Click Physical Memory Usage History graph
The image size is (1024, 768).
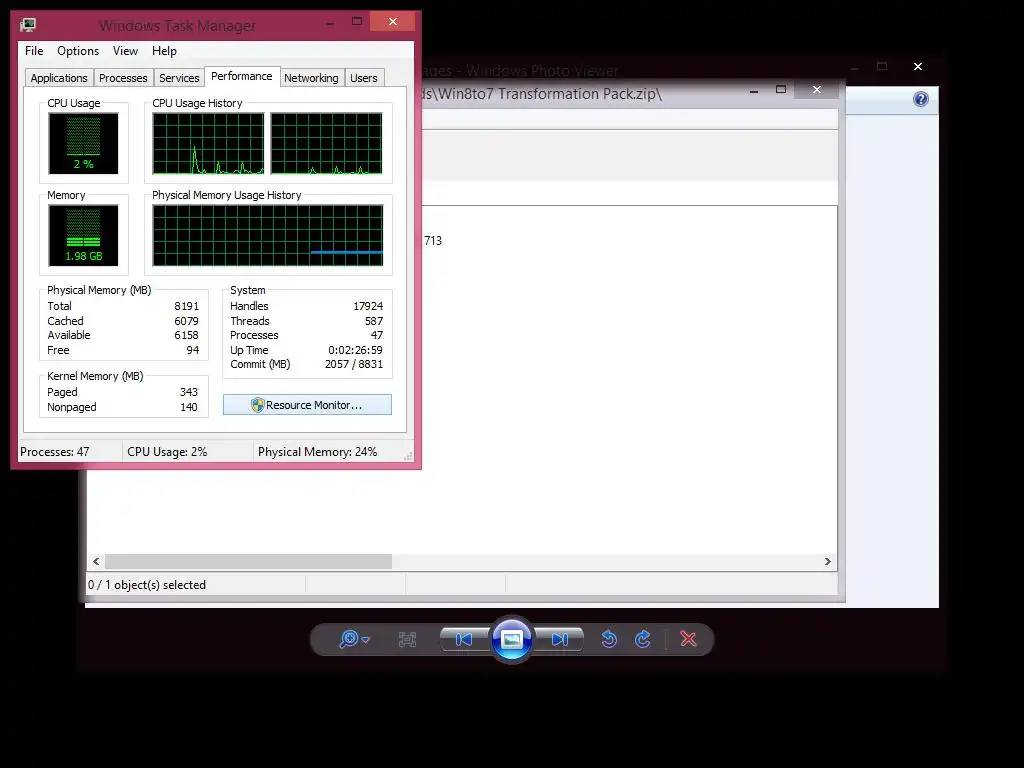tap(268, 235)
